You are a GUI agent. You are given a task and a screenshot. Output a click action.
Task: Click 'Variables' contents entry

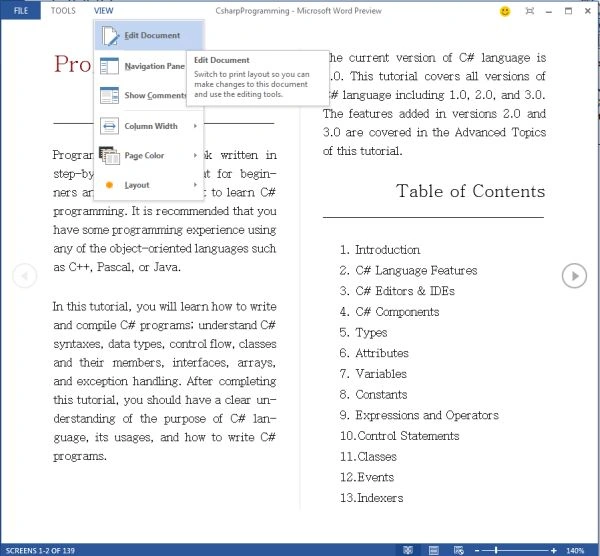(x=381, y=374)
